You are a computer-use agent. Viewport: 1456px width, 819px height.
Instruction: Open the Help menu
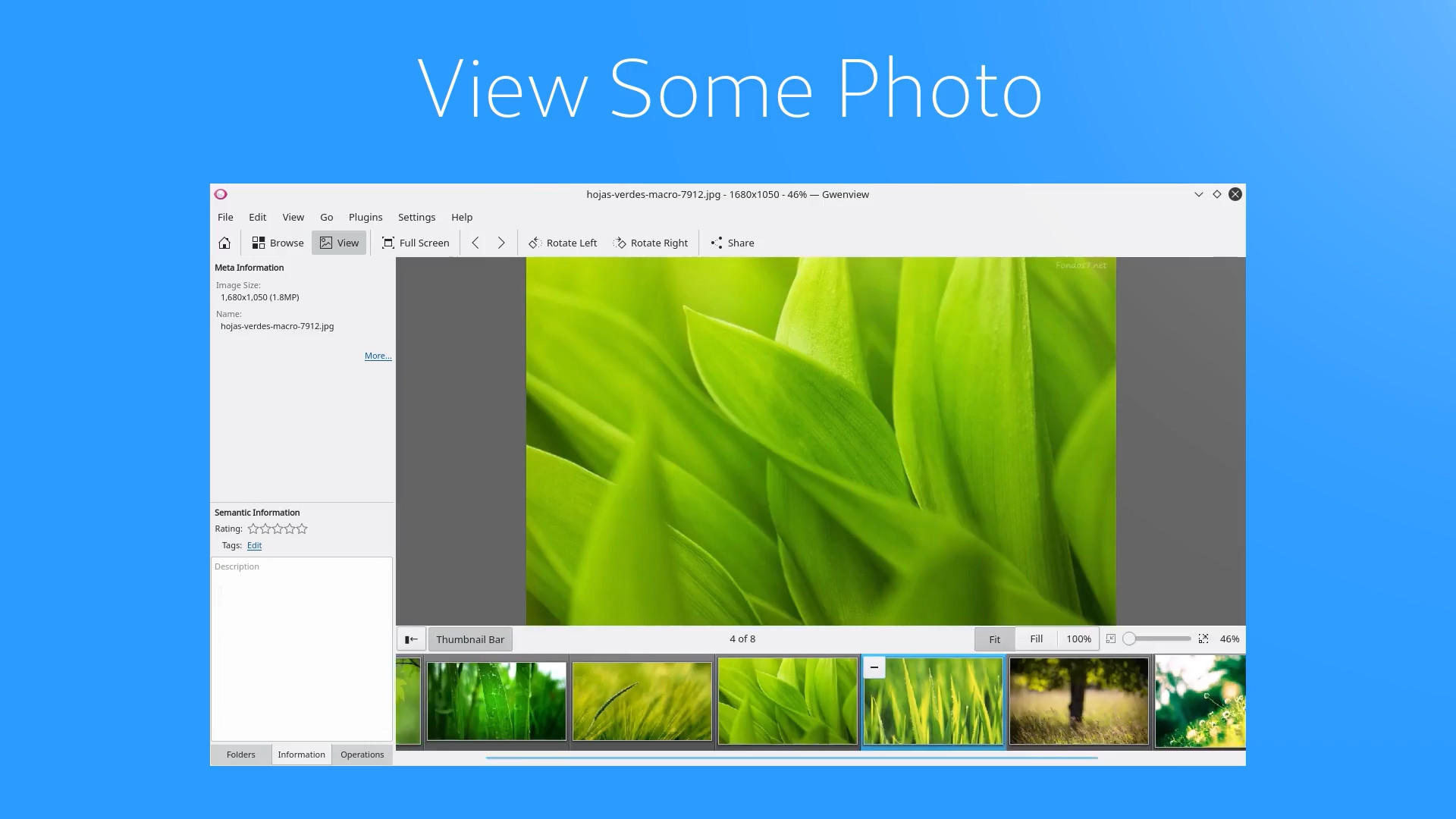coord(462,217)
